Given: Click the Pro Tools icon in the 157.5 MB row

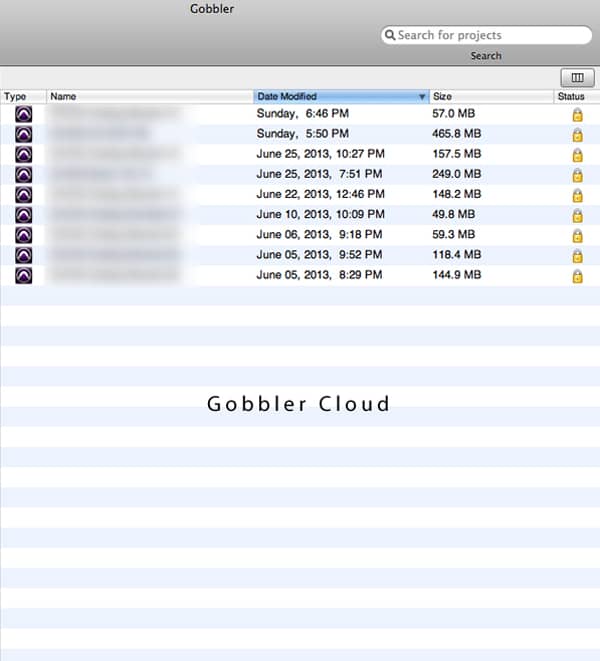Looking at the screenshot, I should pyautogui.click(x=24, y=155).
